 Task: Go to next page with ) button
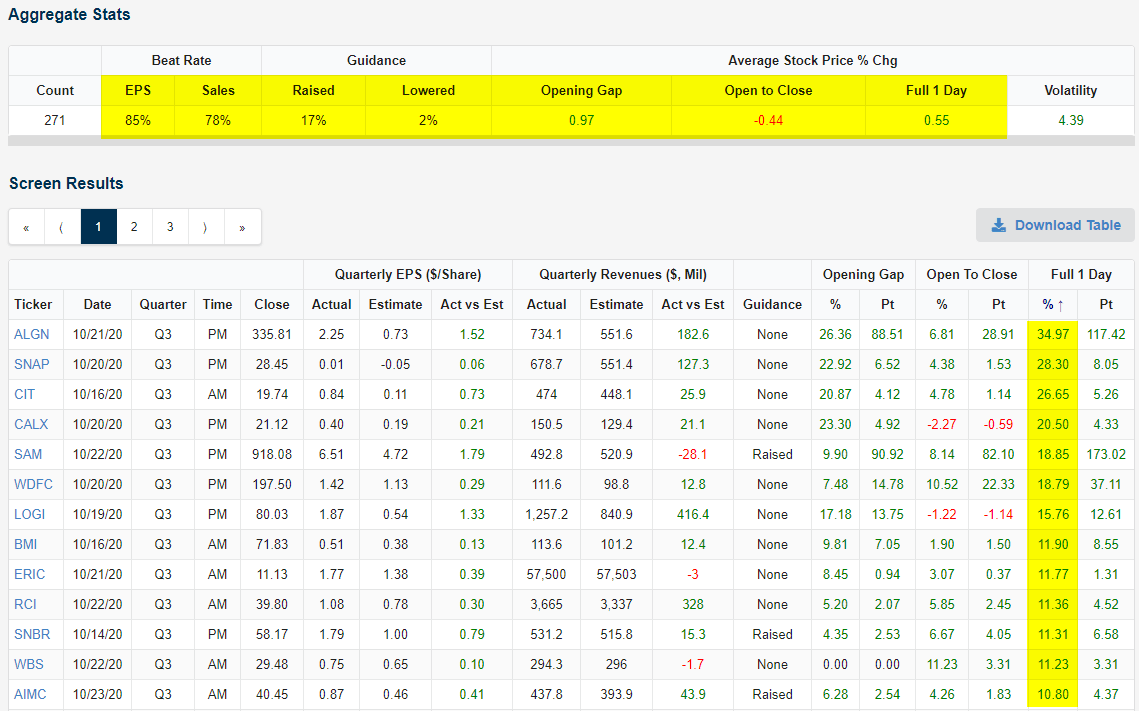point(206,227)
